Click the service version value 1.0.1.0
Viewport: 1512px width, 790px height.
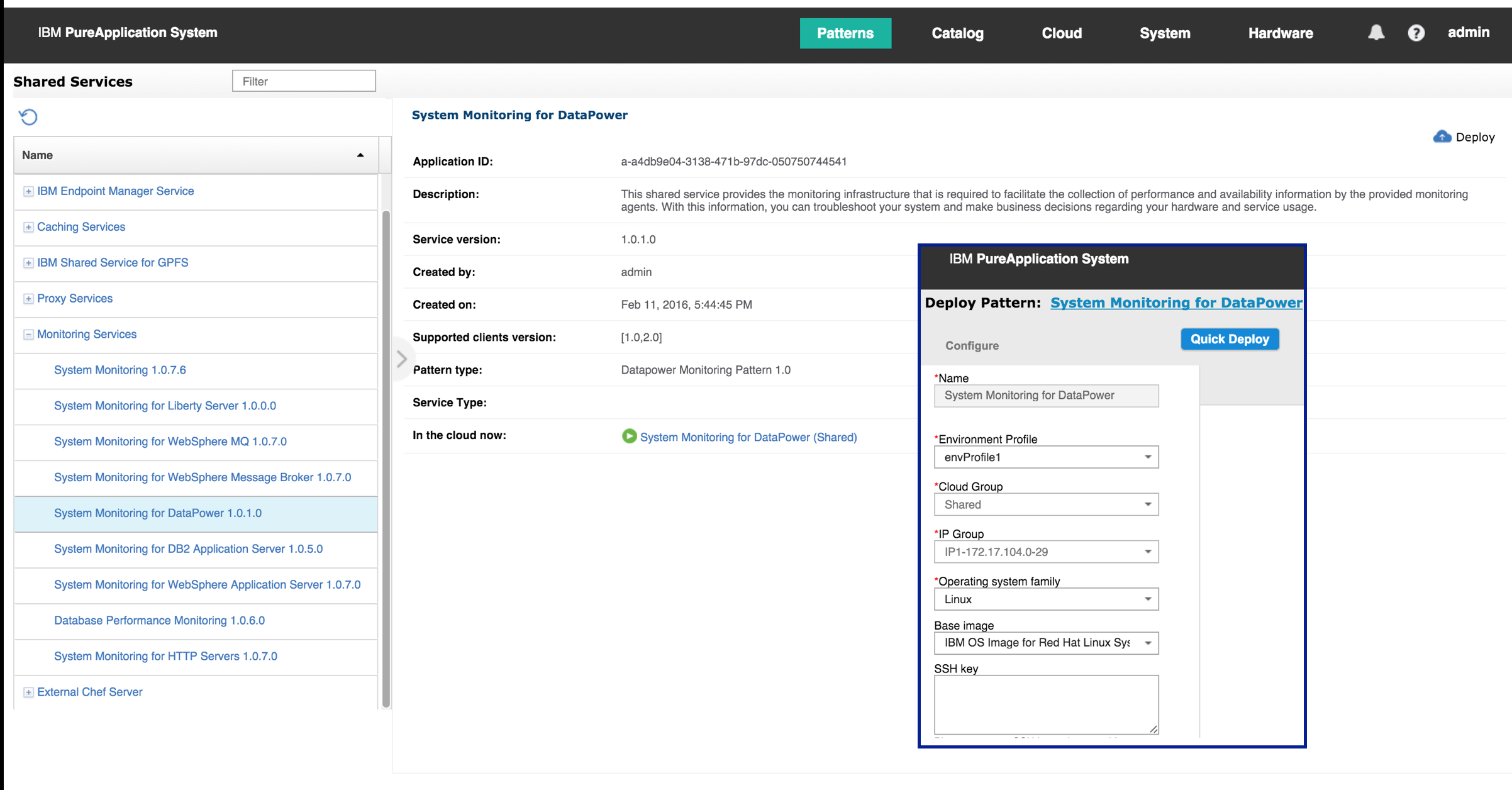tap(638, 240)
